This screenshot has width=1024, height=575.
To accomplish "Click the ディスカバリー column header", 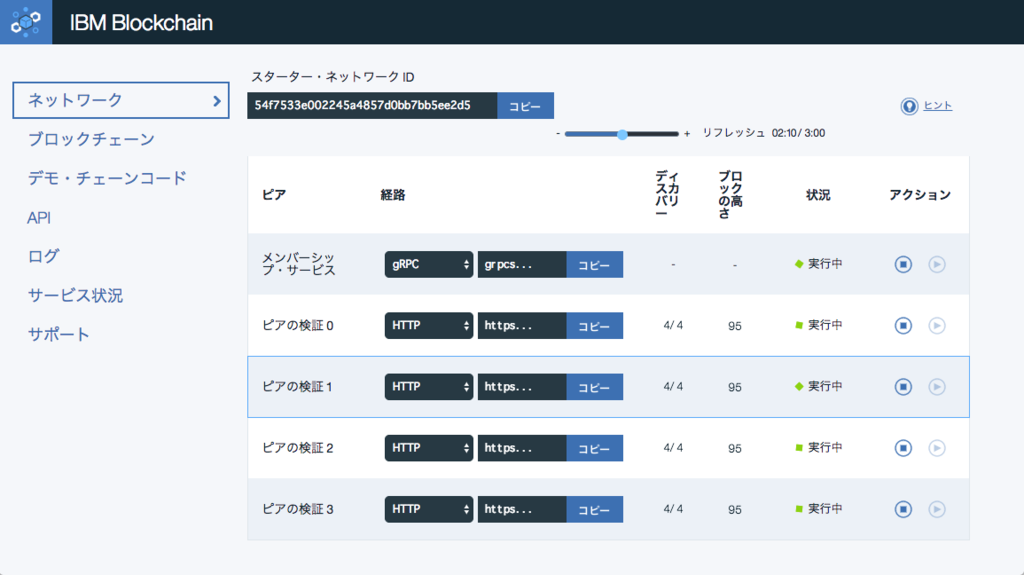I will coord(667,195).
